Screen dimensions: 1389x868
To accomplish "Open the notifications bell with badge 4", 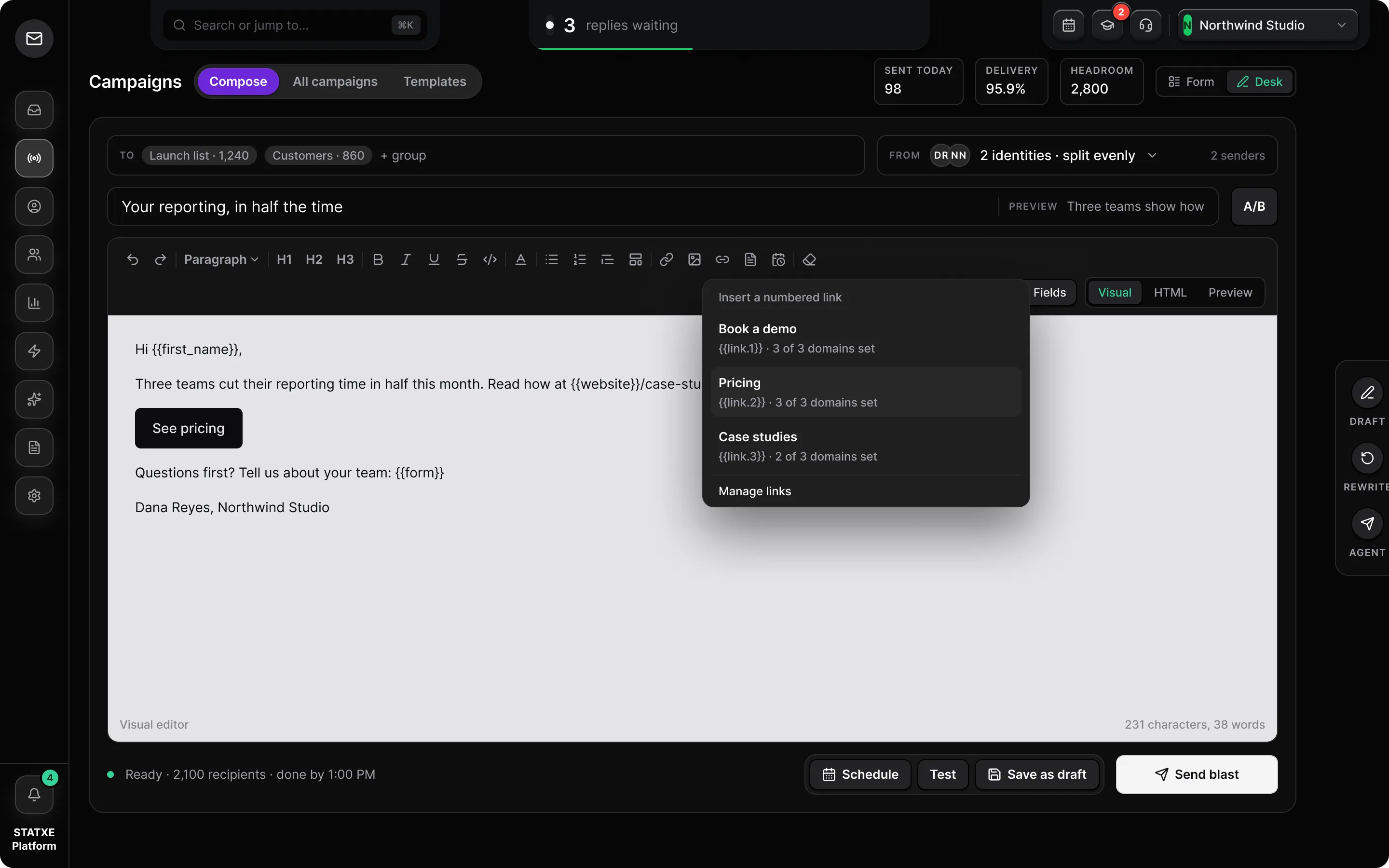I will [x=34, y=795].
